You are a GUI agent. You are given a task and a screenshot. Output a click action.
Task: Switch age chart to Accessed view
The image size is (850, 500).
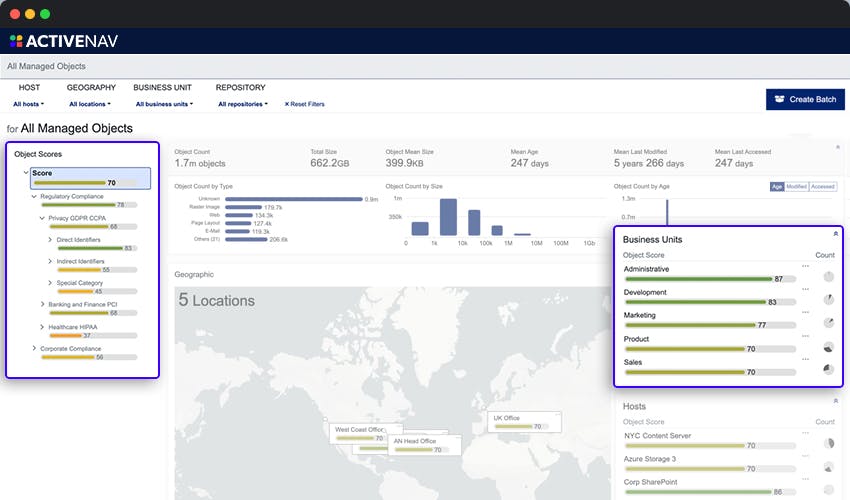point(822,186)
